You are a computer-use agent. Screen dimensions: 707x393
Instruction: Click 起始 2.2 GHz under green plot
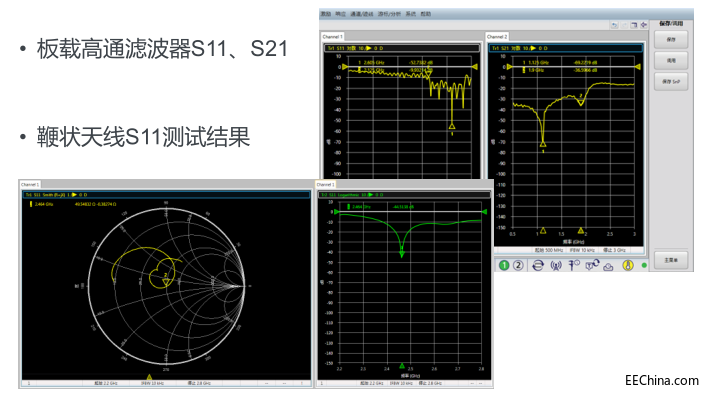coord(371,383)
